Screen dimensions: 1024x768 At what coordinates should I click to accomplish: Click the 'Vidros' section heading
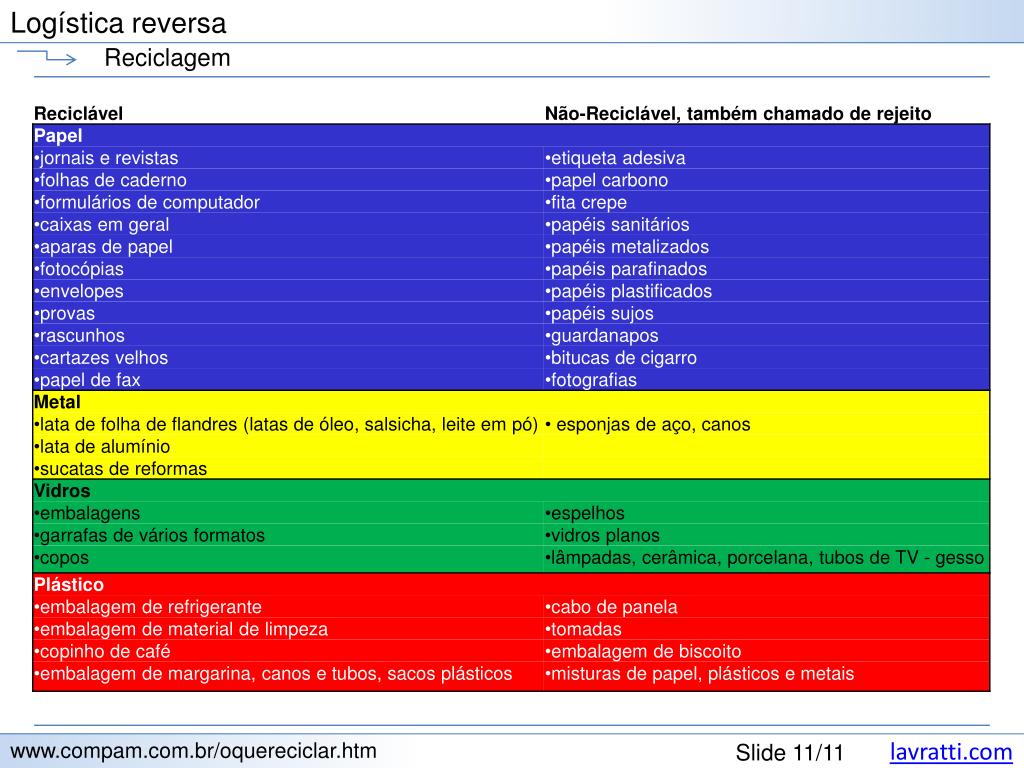(62, 491)
